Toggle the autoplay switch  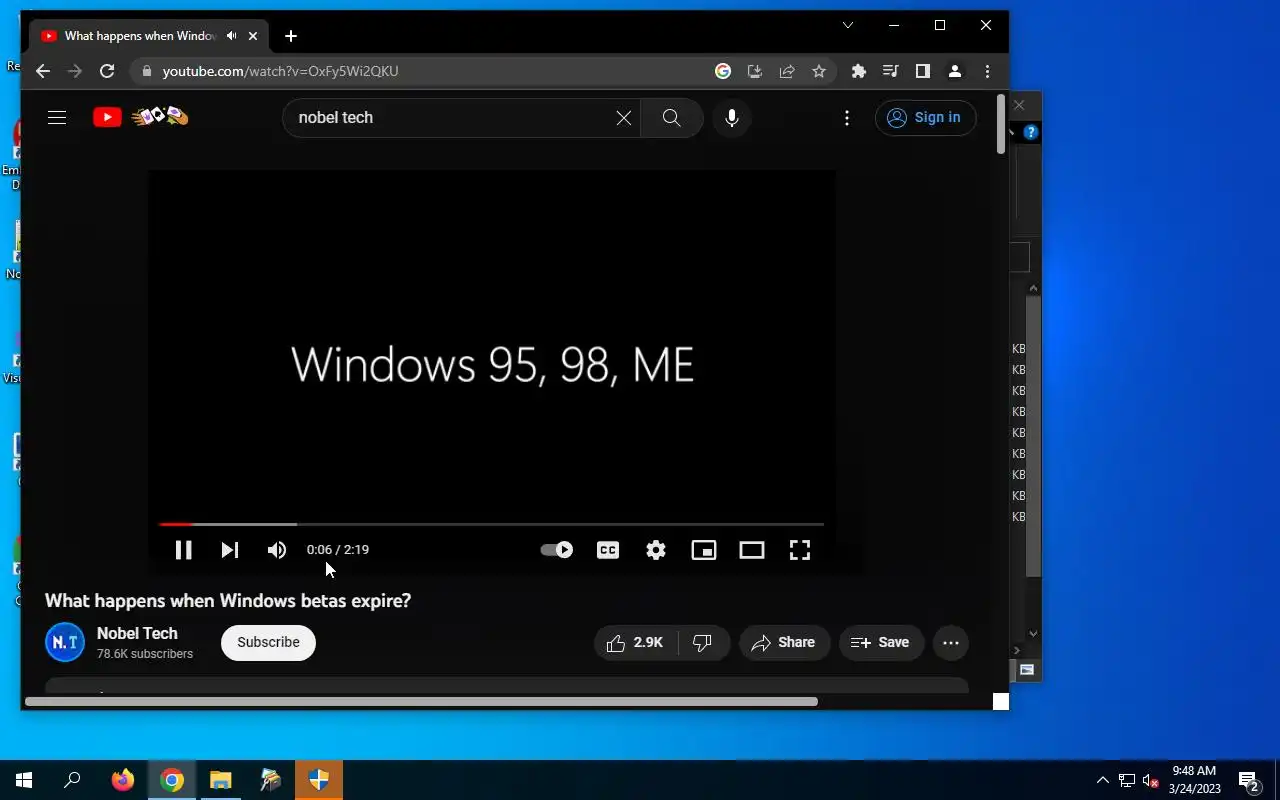(556, 550)
